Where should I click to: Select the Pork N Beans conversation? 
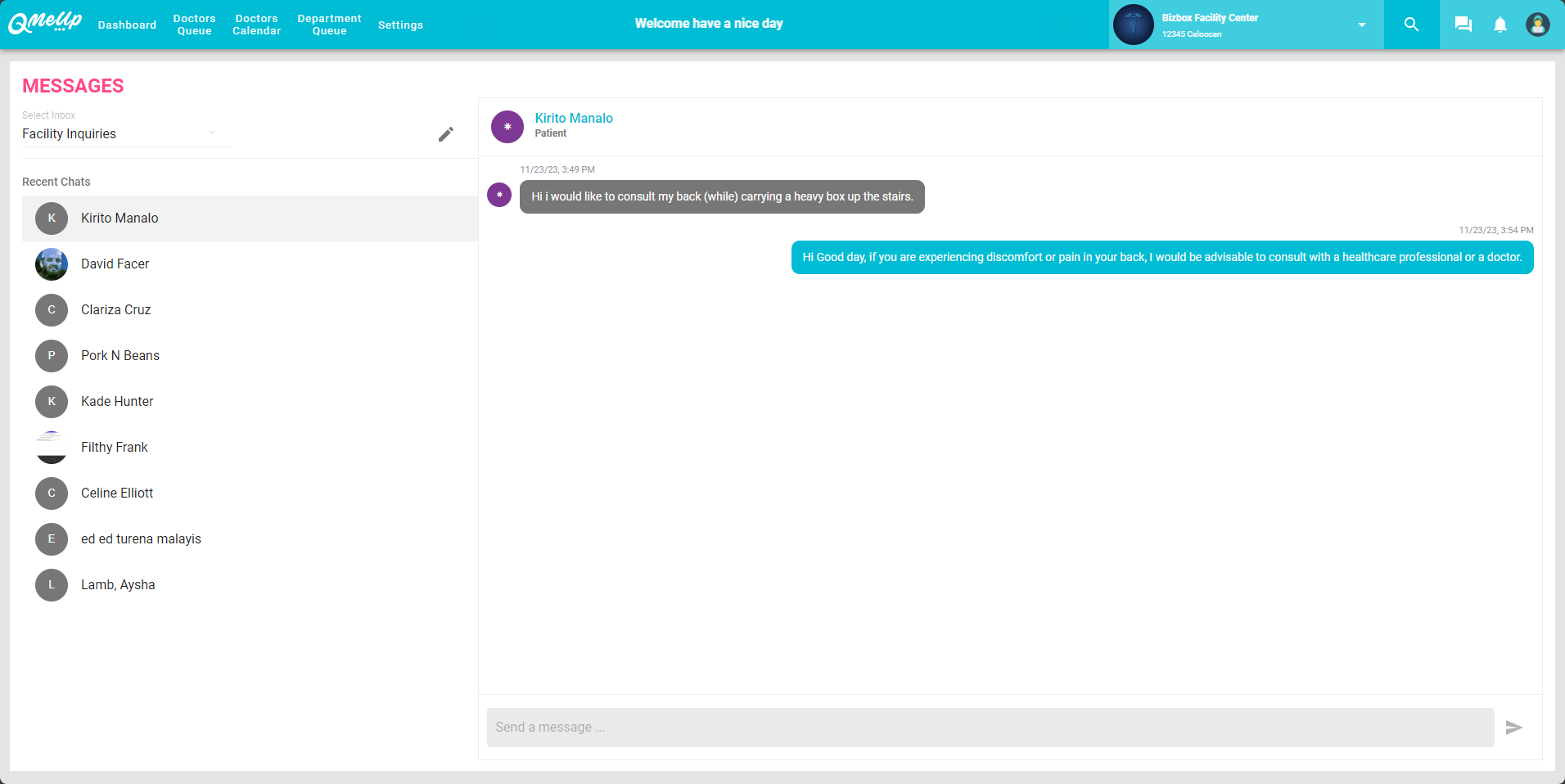click(x=120, y=355)
